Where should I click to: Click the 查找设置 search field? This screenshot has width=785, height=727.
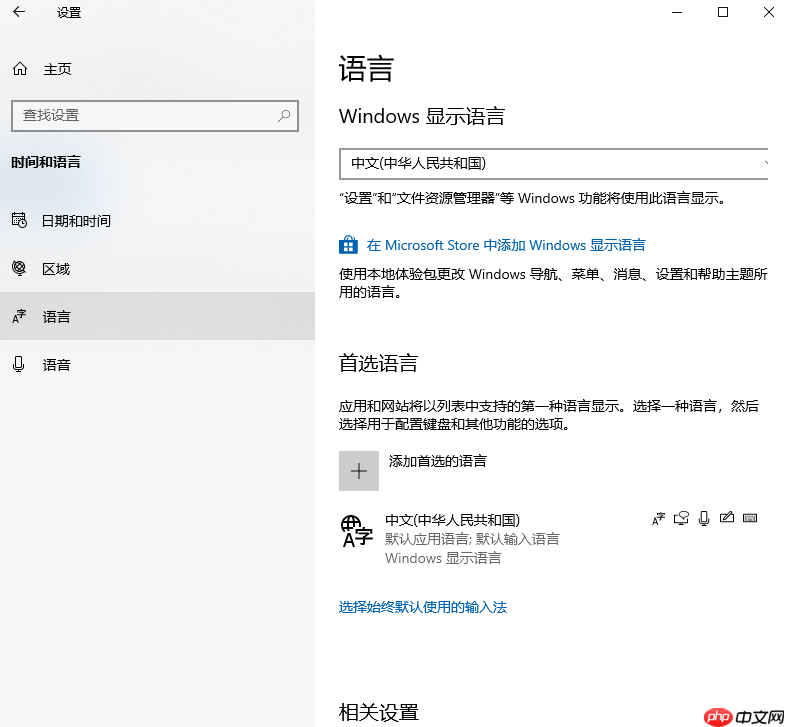coord(155,116)
